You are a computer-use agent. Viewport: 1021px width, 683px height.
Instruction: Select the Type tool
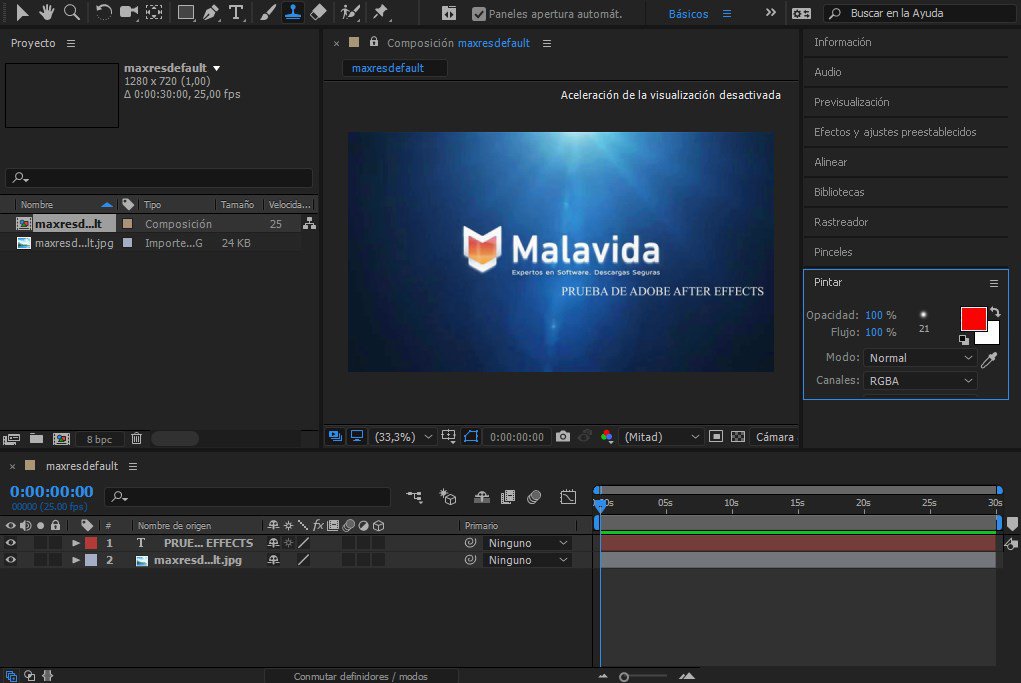tap(236, 13)
